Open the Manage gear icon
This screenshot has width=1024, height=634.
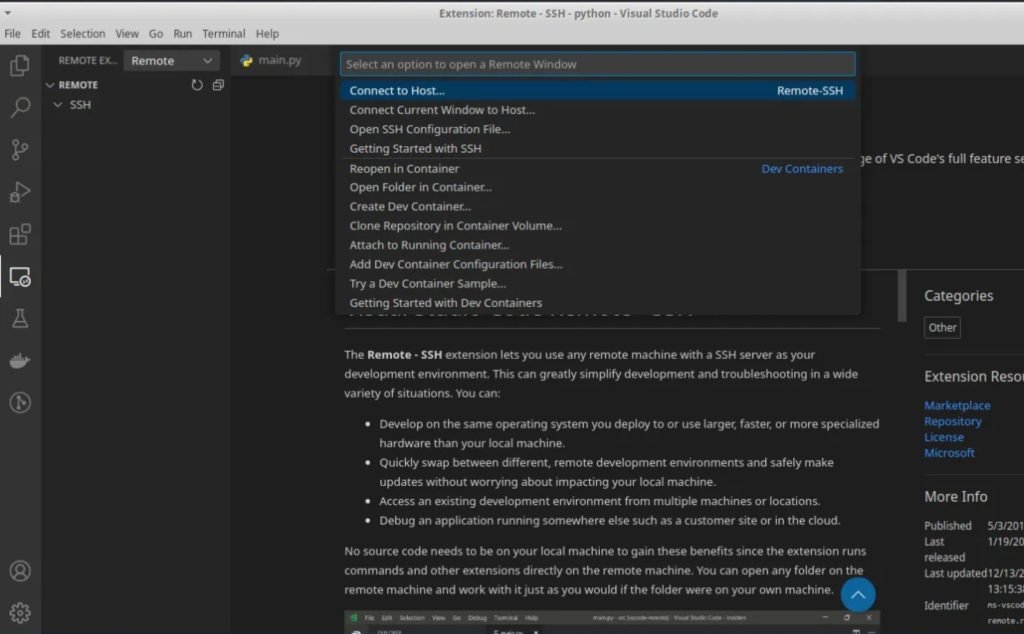(20, 613)
